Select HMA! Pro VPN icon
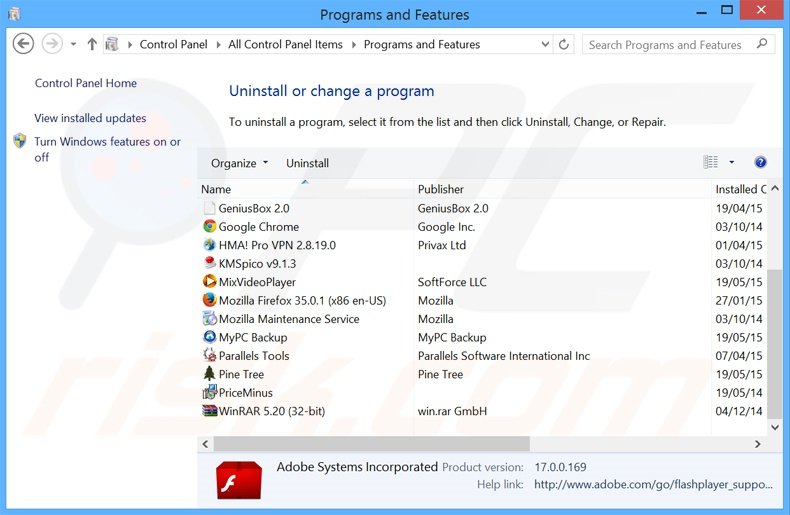 (x=210, y=245)
